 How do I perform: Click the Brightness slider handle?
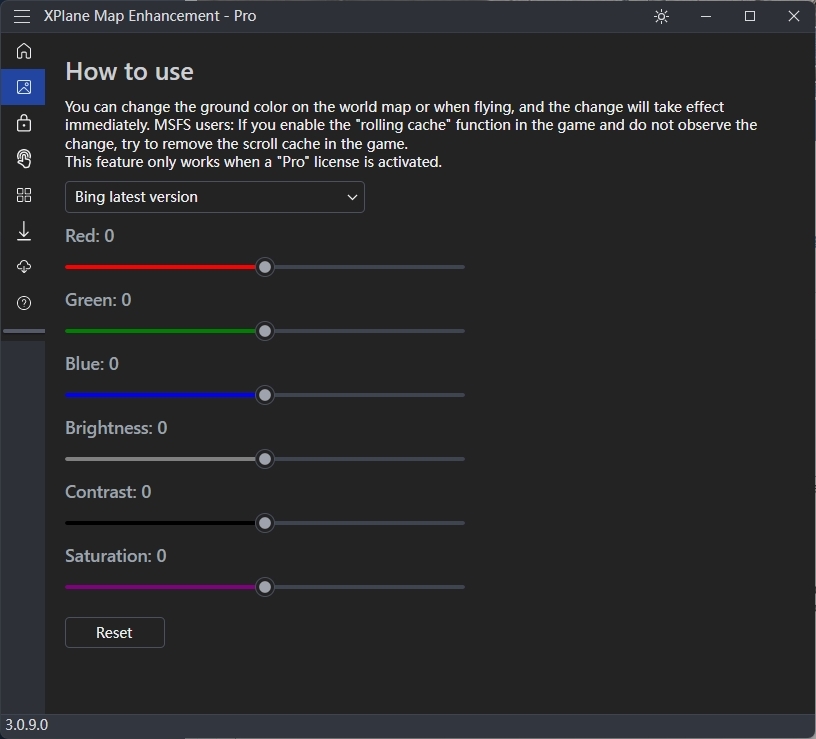pos(265,459)
